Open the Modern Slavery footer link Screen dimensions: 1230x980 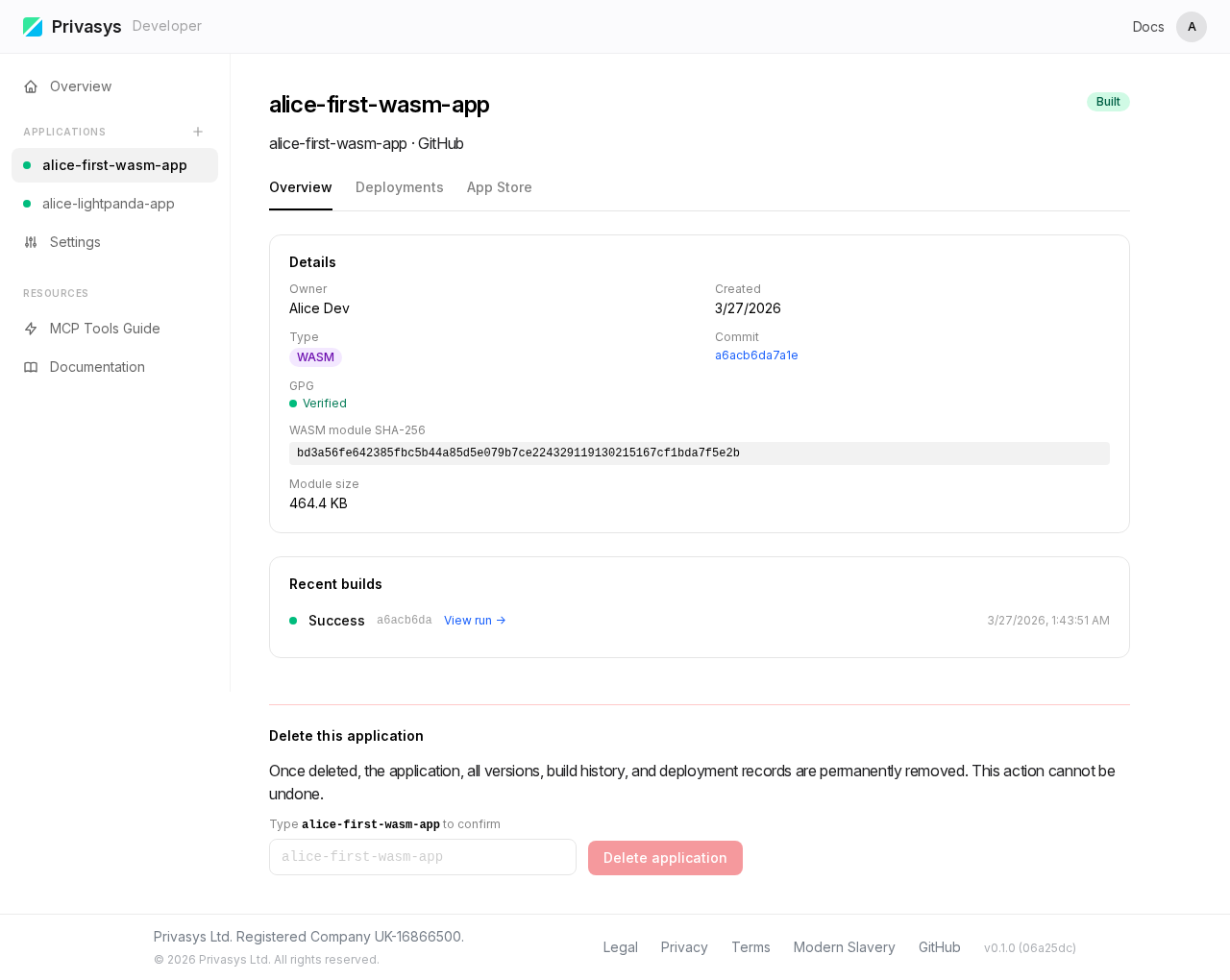pyautogui.click(x=844, y=947)
